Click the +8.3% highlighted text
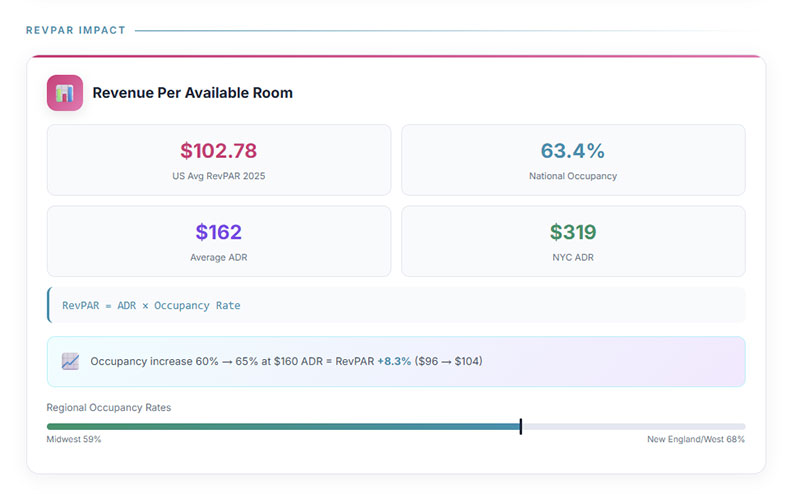The image size is (800, 494). (x=394, y=361)
